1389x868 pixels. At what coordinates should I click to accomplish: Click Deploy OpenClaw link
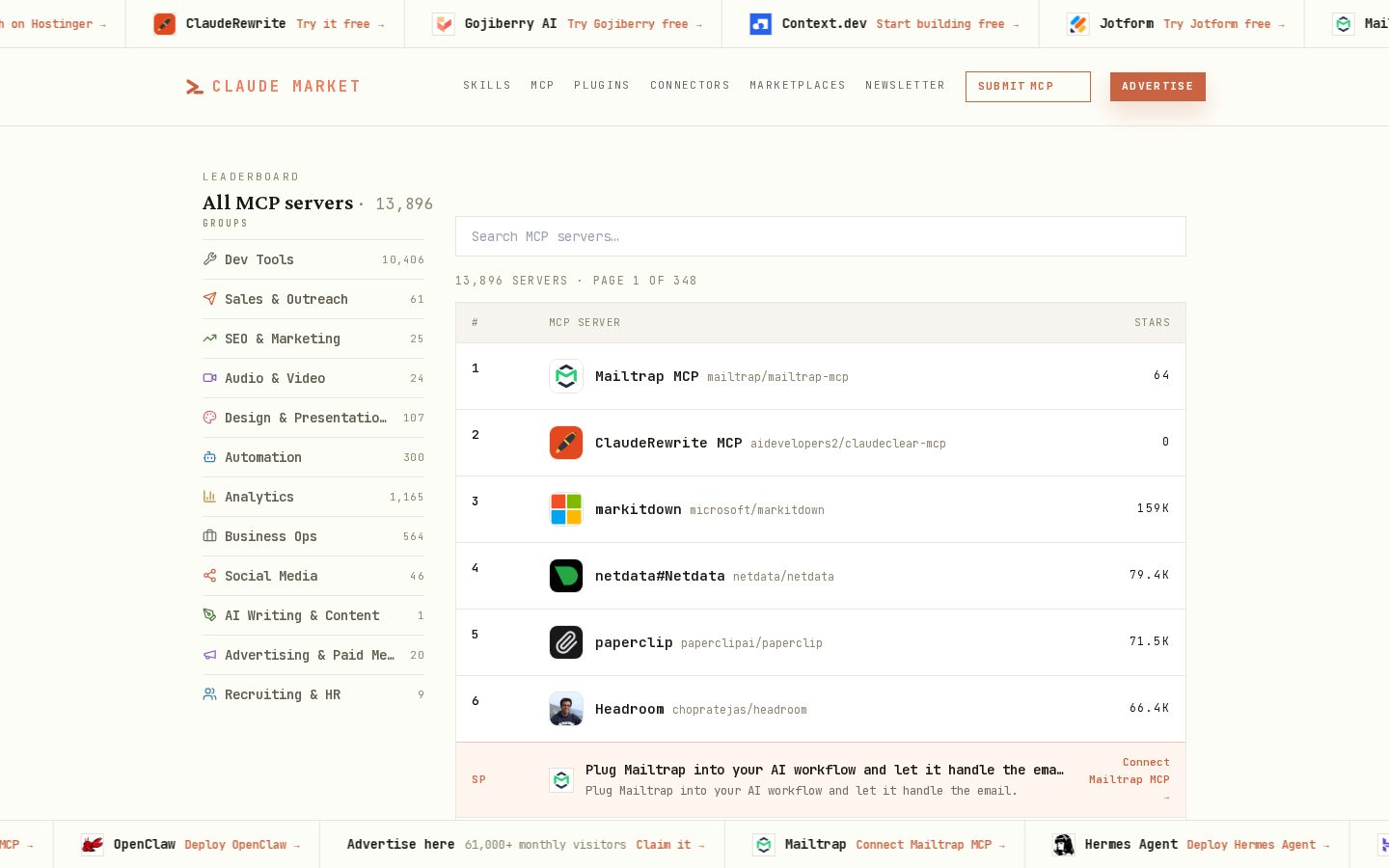point(242,845)
